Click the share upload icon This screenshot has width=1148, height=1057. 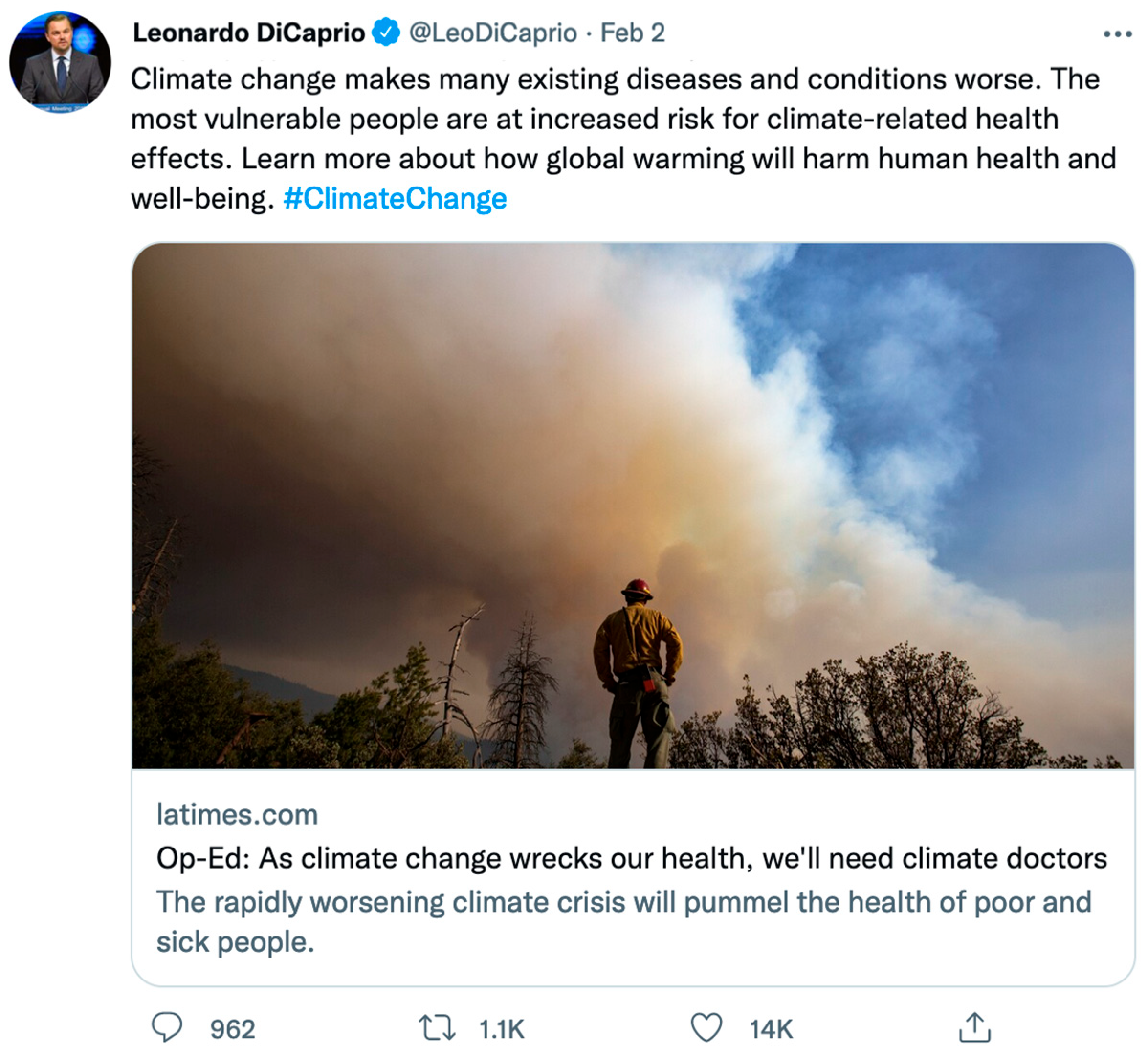pos(974,1027)
